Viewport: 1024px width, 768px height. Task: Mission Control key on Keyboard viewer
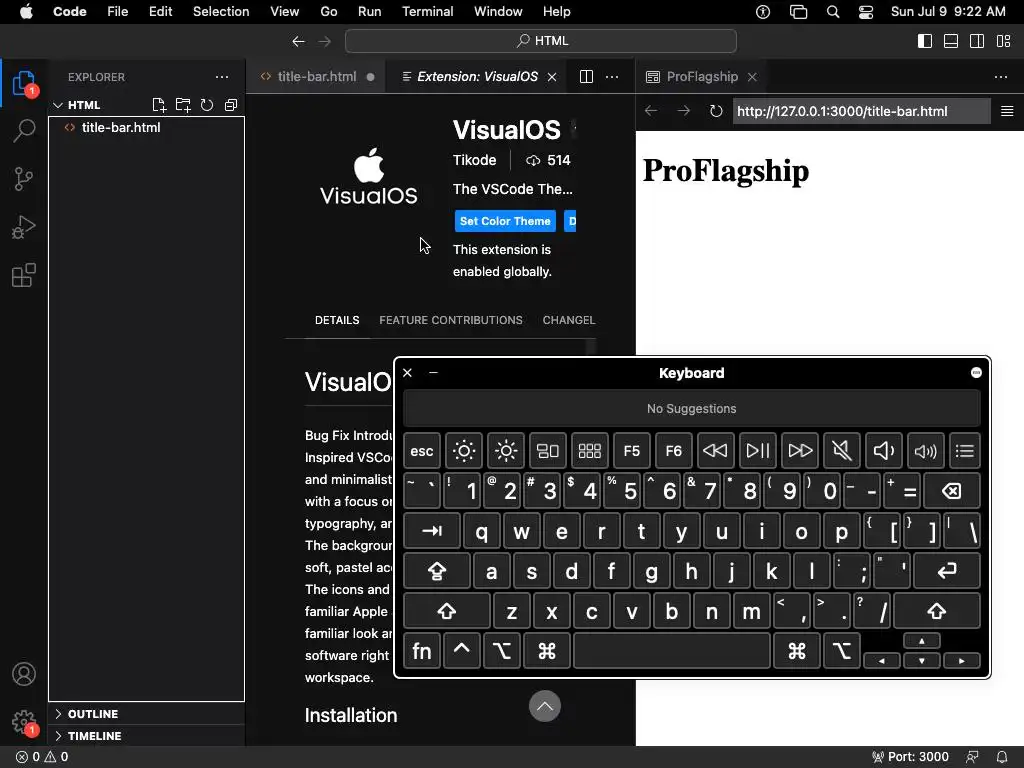point(547,451)
